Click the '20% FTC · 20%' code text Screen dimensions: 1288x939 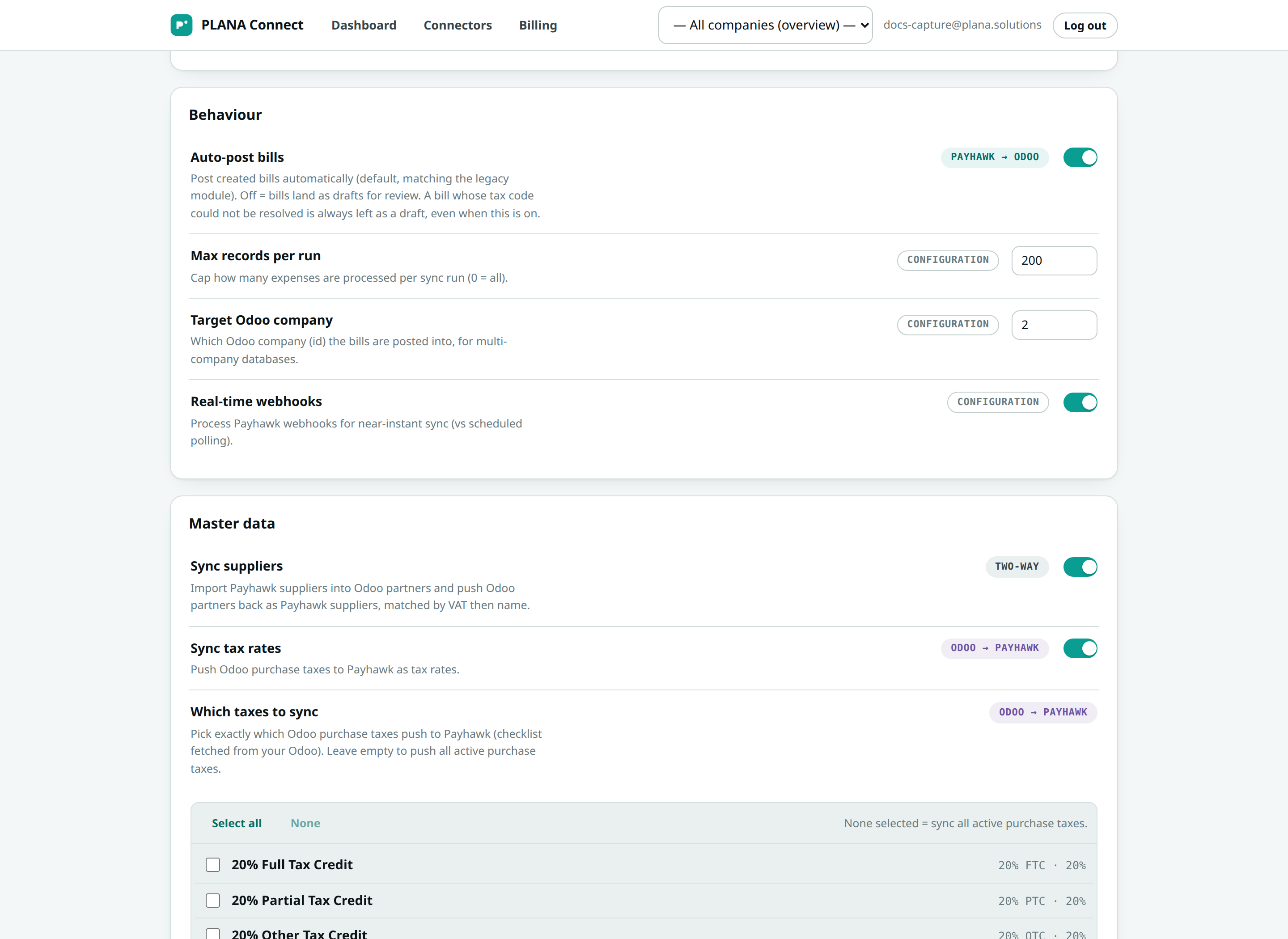pos(1042,865)
